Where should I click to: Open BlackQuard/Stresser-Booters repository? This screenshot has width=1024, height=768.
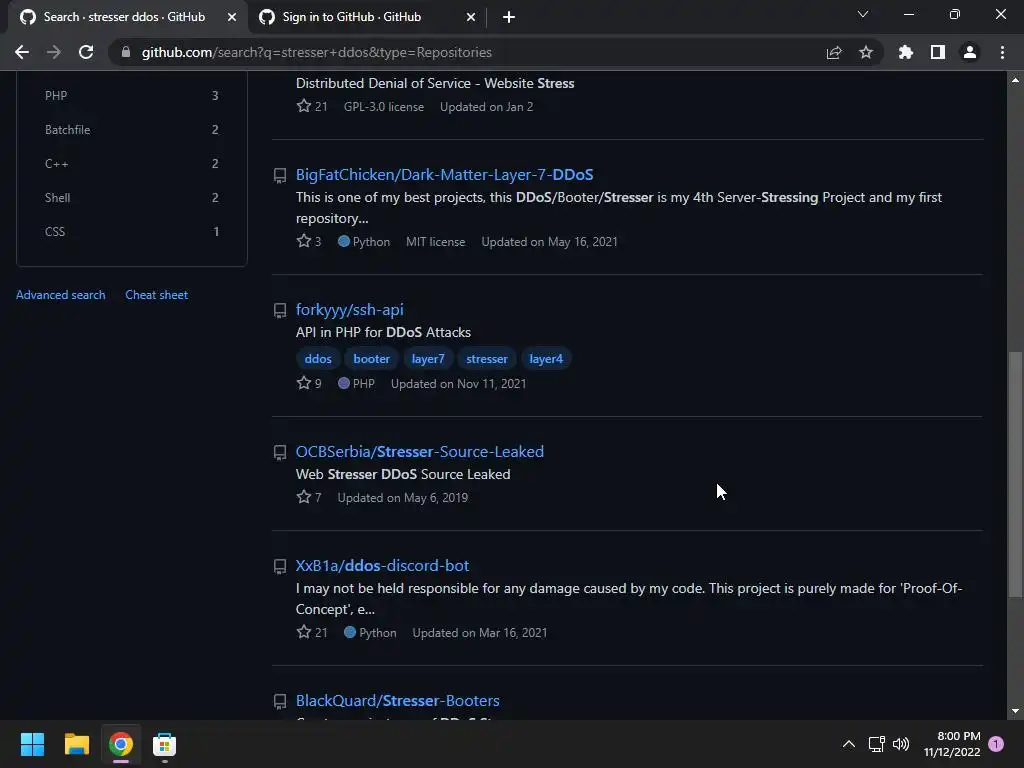point(397,700)
